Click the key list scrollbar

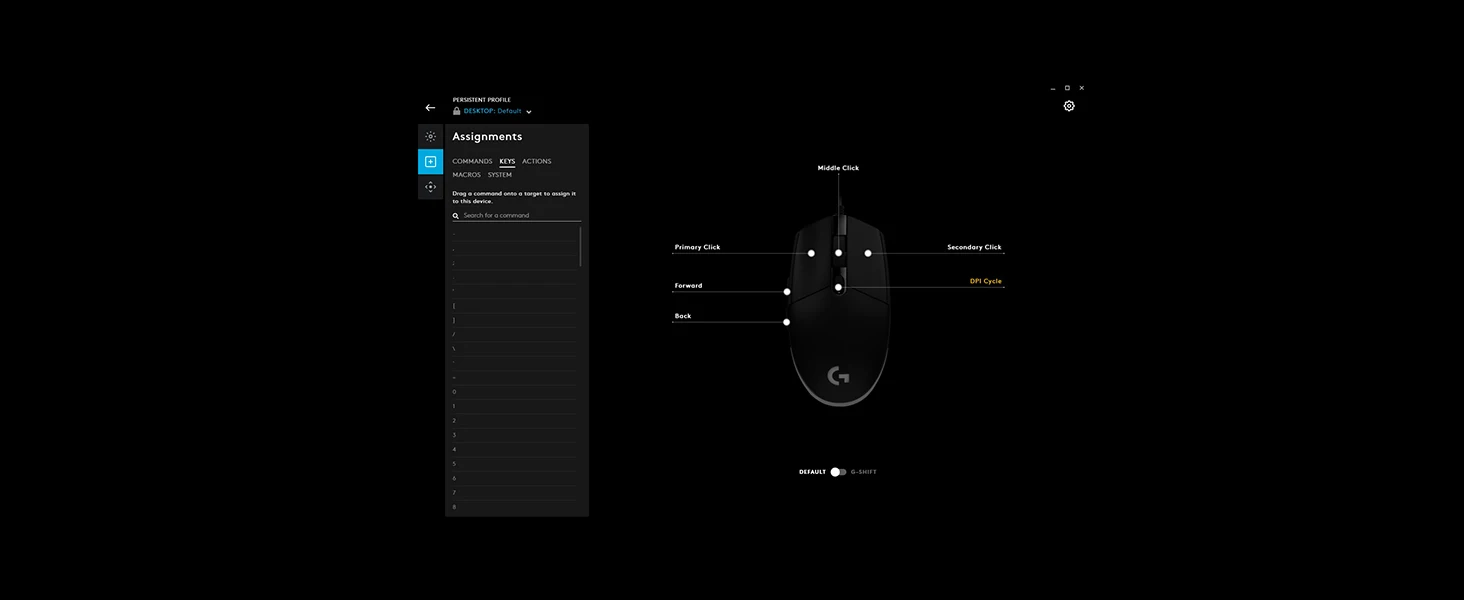[580, 246]
